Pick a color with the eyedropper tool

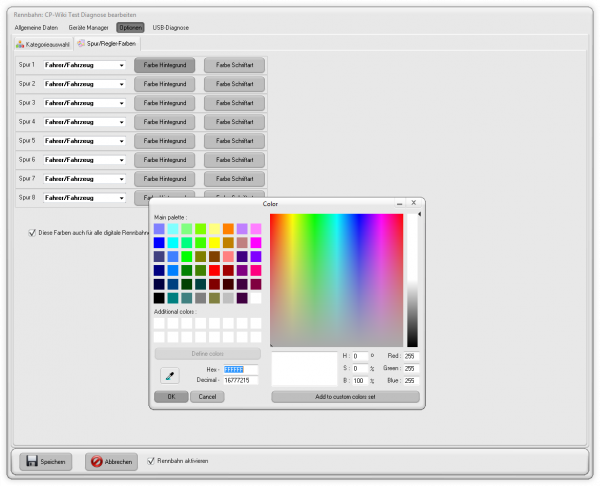coord(167,375)
